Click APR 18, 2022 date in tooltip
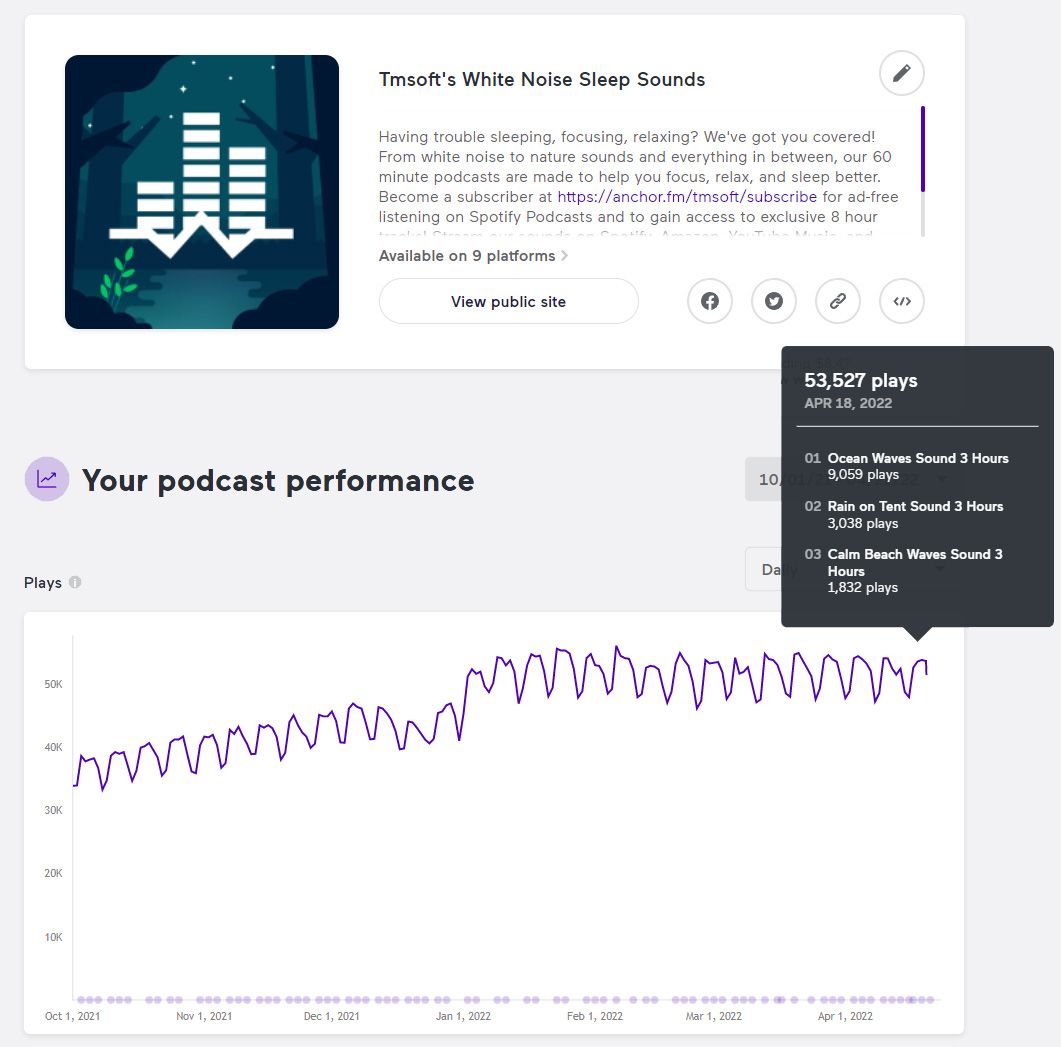The width and height of the screenshot is (1061, 1047). pos(848,403)
